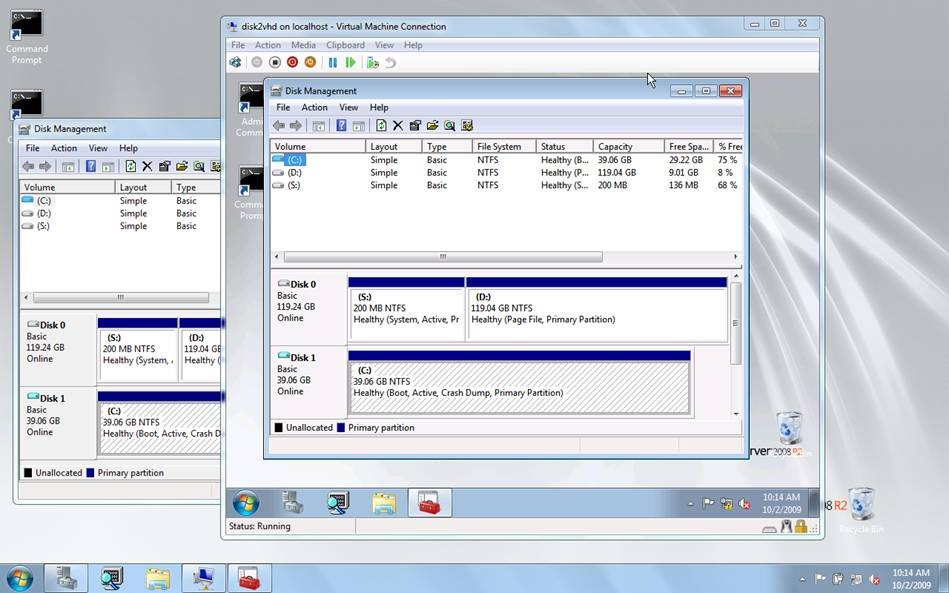Click the red Shut Down icon in VM toolbar
The height and width of the screenshot is (593, 949).
click(293, 62)
